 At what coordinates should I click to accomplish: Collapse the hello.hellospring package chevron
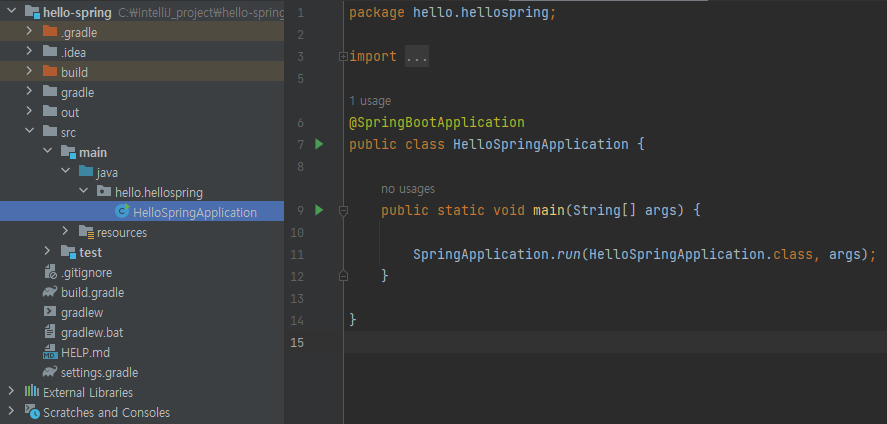pyautogui.click(x=84, y=192)
